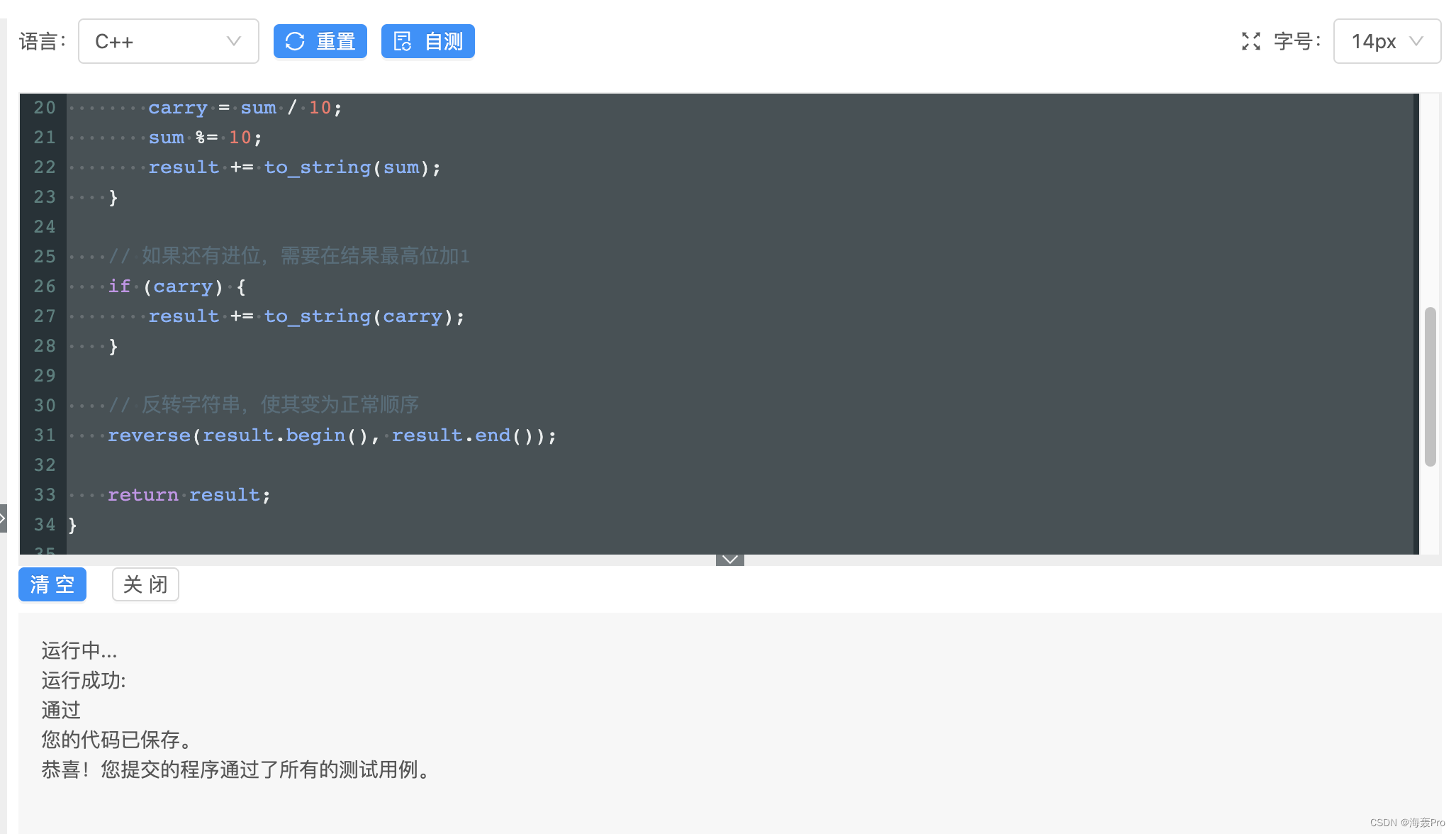
Task: Click the 'return result;' code line
Action: click(x=189, y=495)
